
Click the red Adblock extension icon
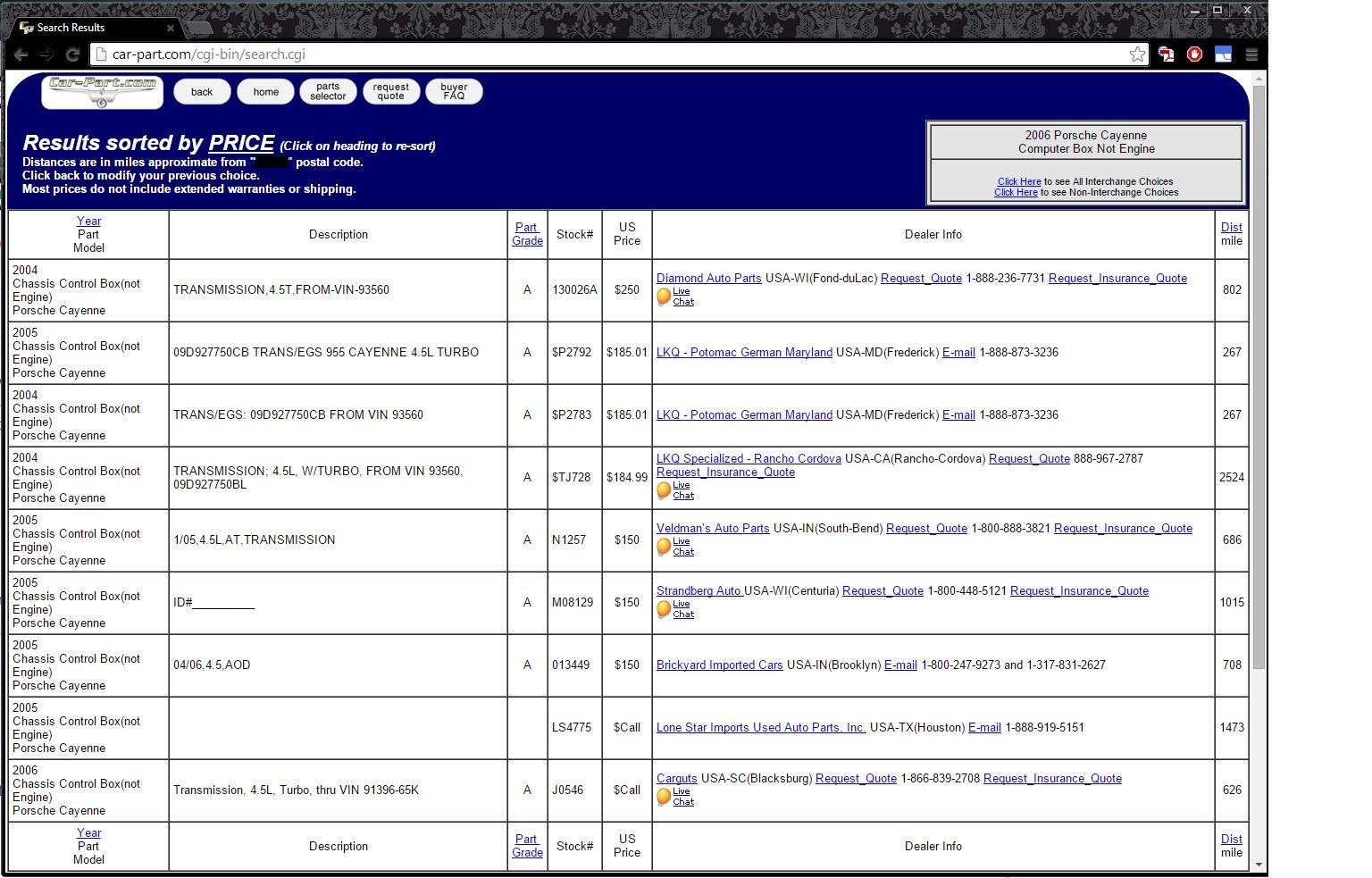click(1194, 54)
